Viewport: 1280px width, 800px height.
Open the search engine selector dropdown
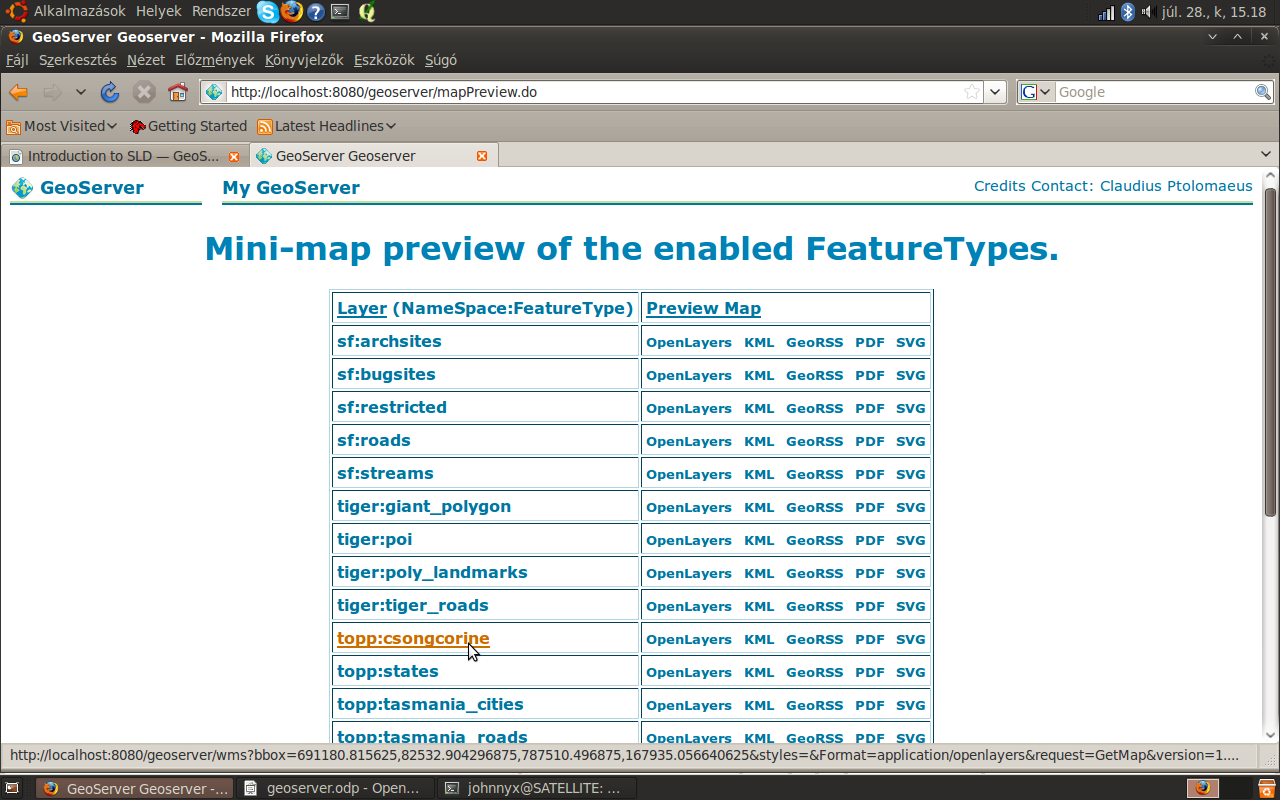1037,92
